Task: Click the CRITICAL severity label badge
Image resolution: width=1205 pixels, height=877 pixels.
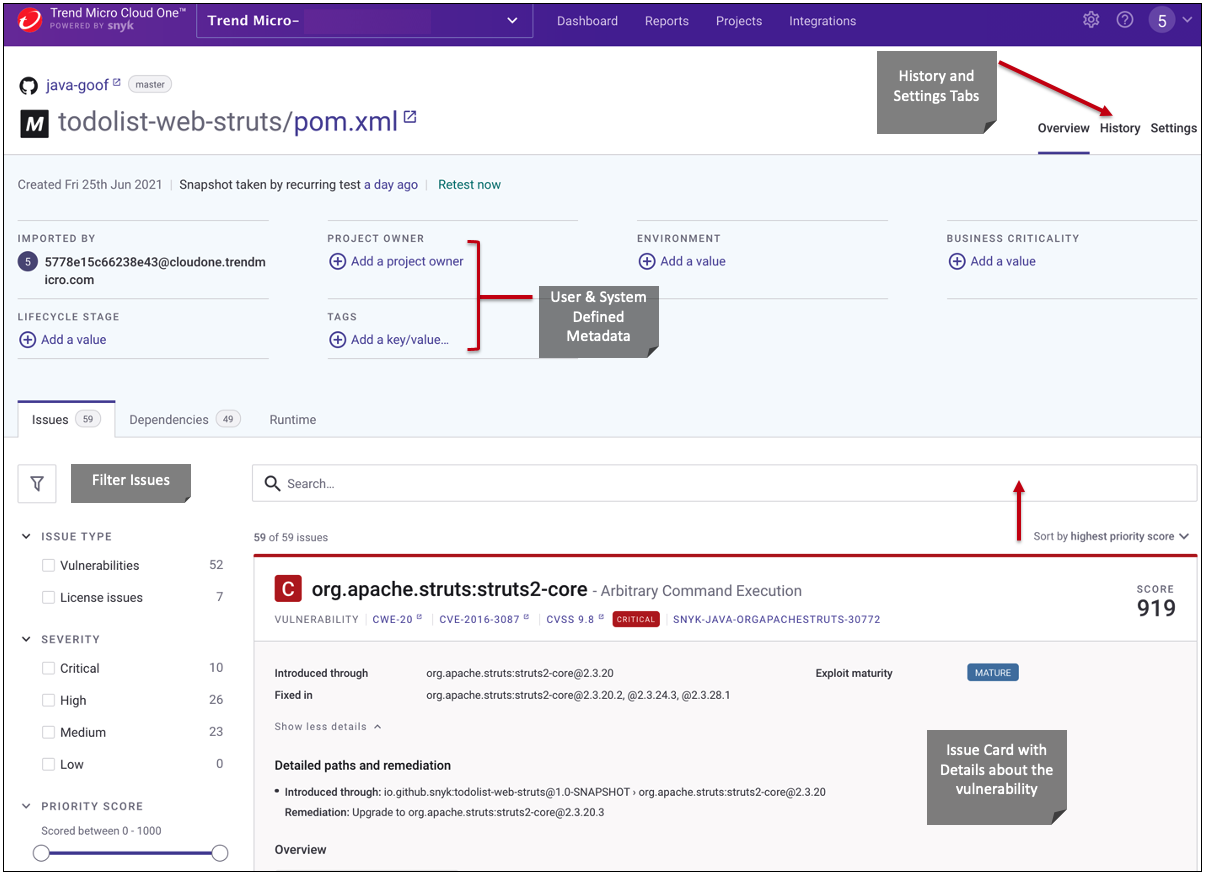Action: click(636, 619)
